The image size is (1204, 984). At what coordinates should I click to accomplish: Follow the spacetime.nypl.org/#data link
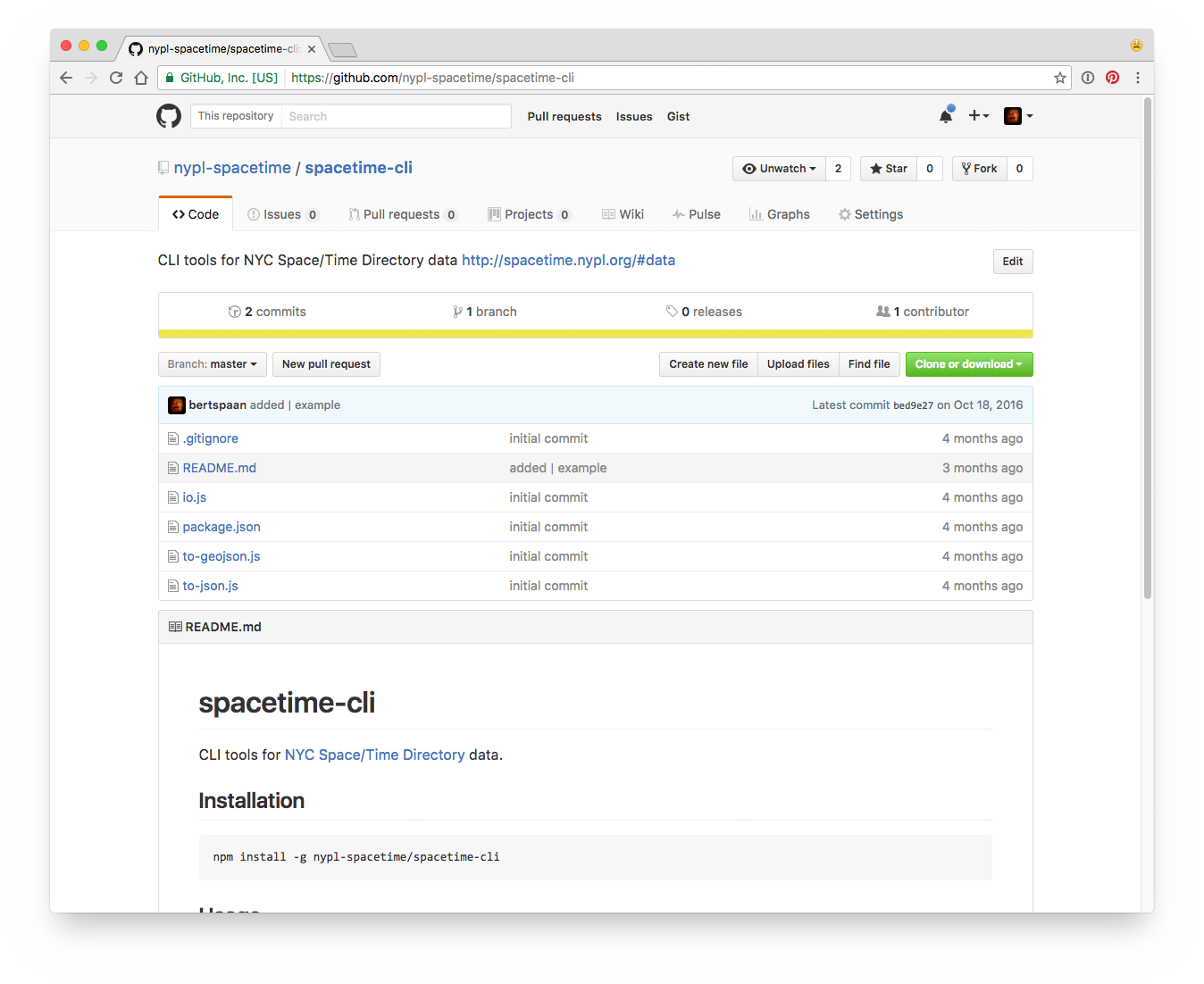coord(568,260)
